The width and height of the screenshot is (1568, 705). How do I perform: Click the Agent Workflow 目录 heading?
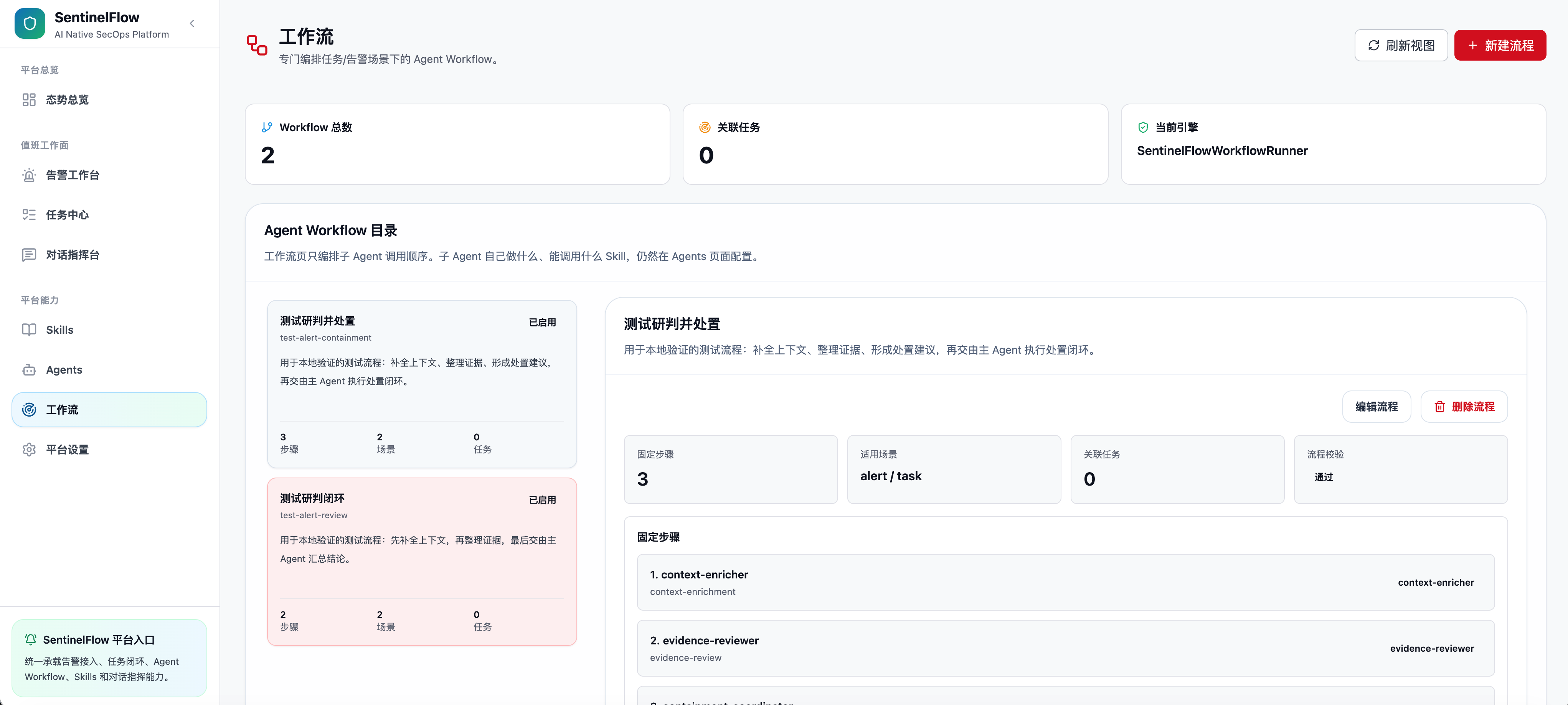tap(330, 231)
